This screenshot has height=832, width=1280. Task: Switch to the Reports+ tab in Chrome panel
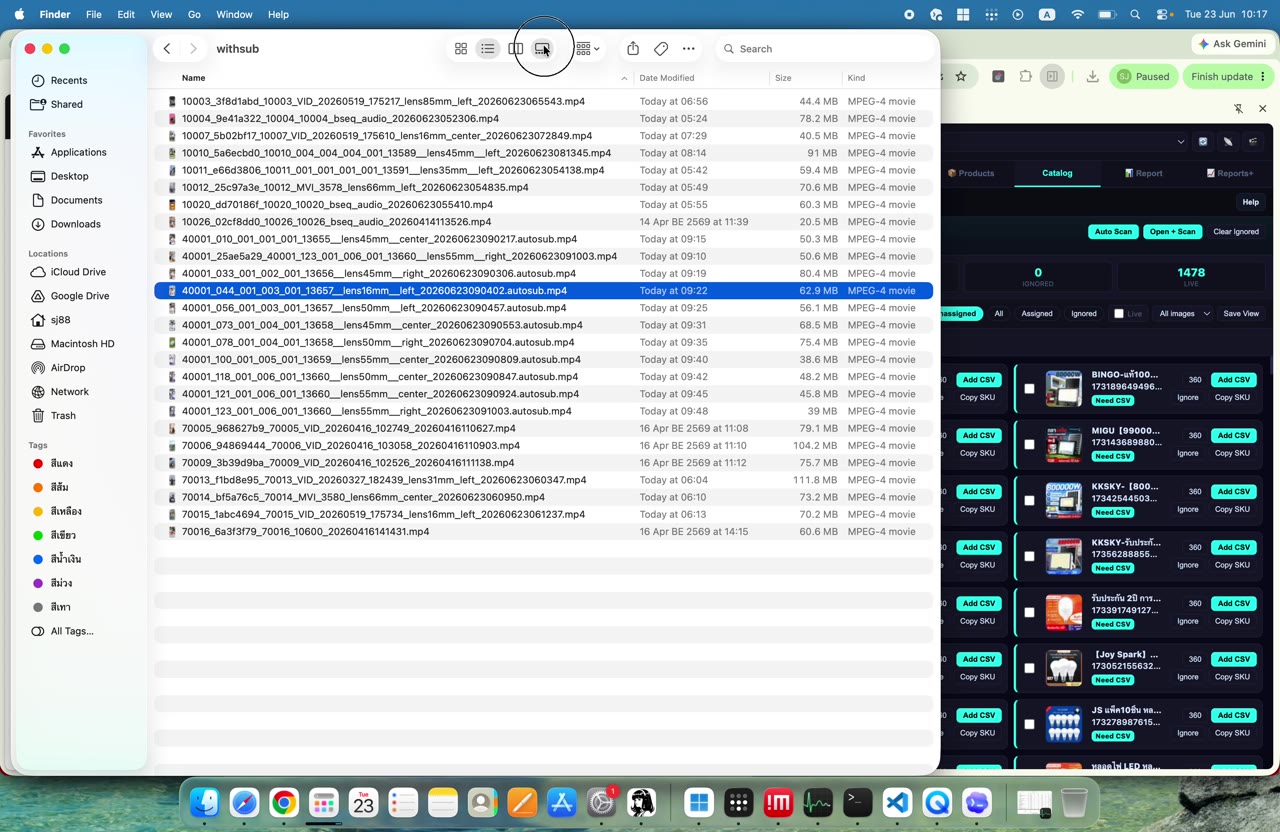(x=1229, y=173)
